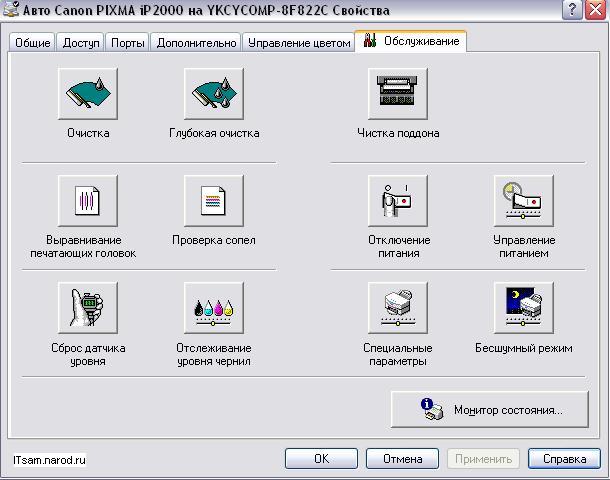The height and width of the screenshot is (480, 610).
Task: Open Управление питанием auto power settings
Action: coord(524,201)
